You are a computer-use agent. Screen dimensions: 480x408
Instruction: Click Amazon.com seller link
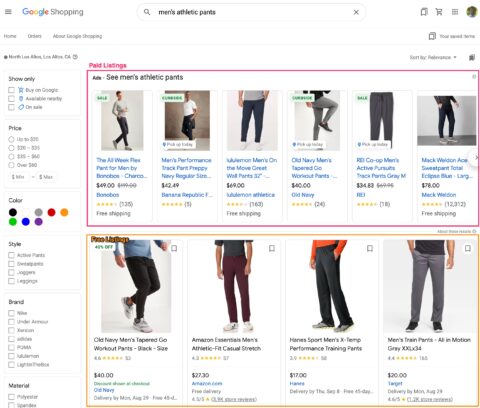point(207,384)
